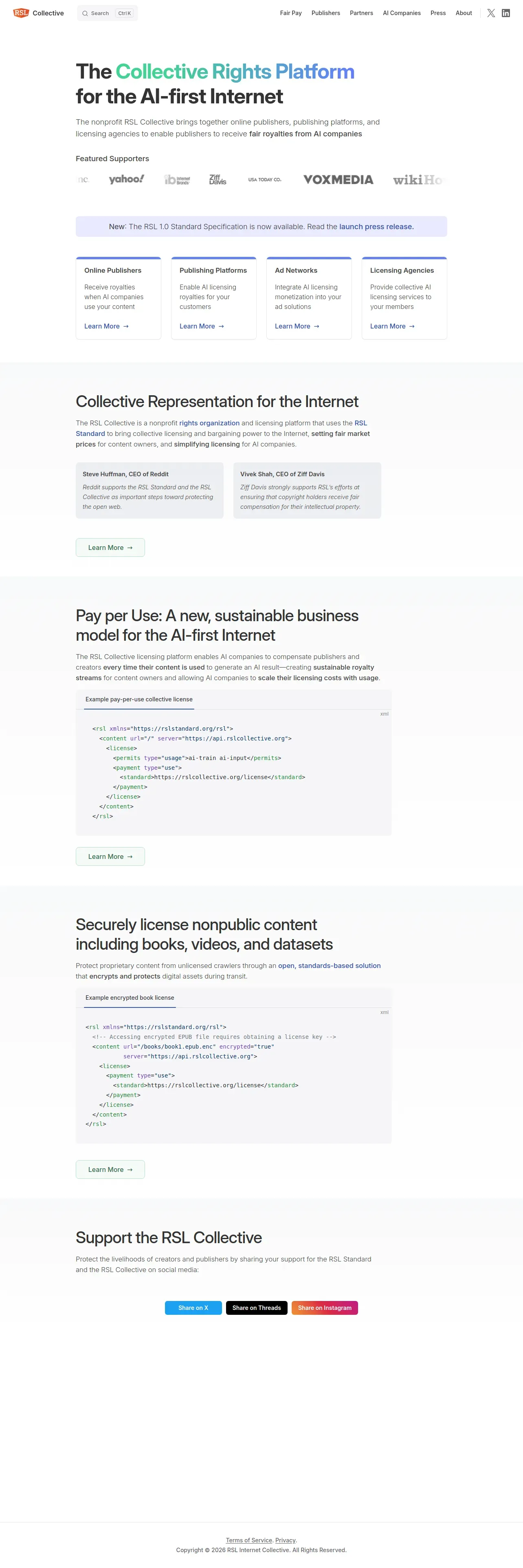Screen dimensions: 523x1568
Task: Click the Ziff Davis supporter logo
Action: click(218, 180)
